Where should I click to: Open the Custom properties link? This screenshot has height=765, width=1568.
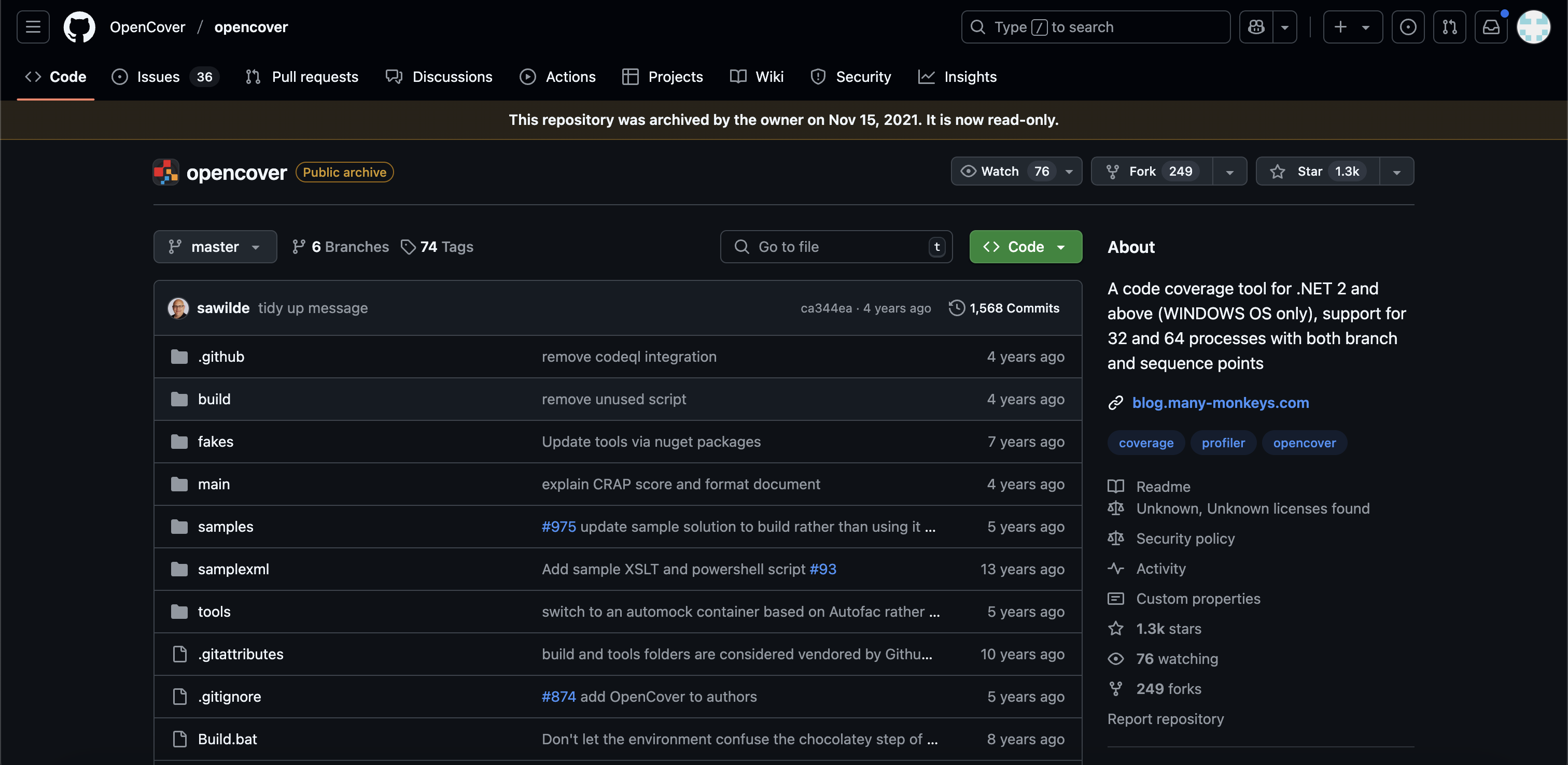[x=1198, y=599]
